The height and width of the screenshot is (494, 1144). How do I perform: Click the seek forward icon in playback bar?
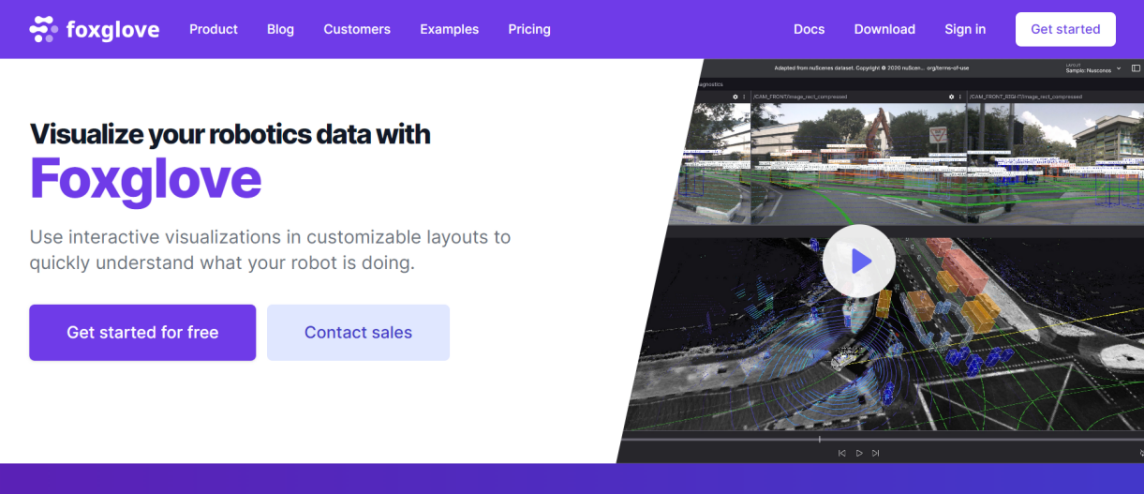point(876,453)
